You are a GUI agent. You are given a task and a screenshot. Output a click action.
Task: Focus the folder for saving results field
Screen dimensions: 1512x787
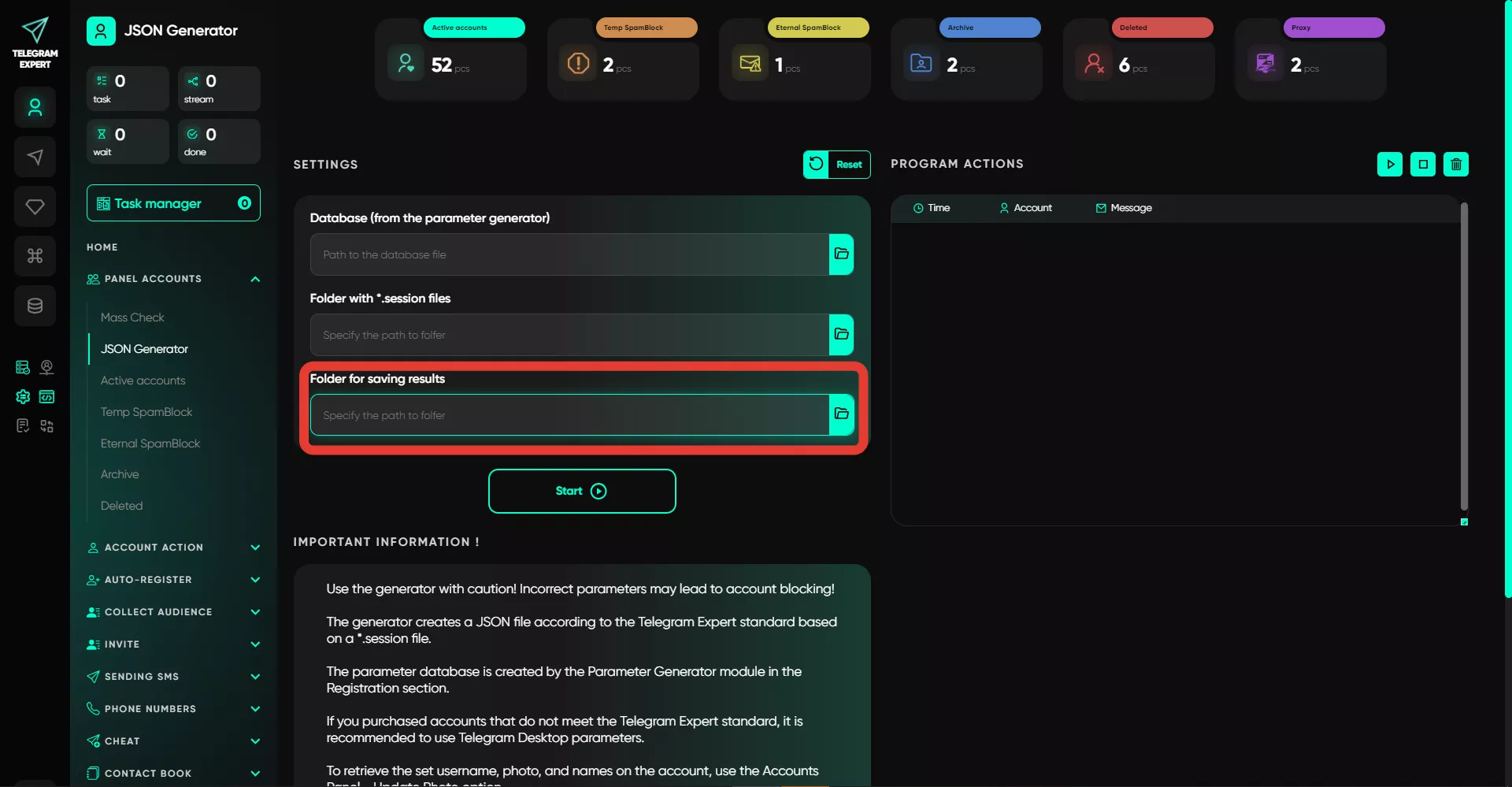pos(569,414)
